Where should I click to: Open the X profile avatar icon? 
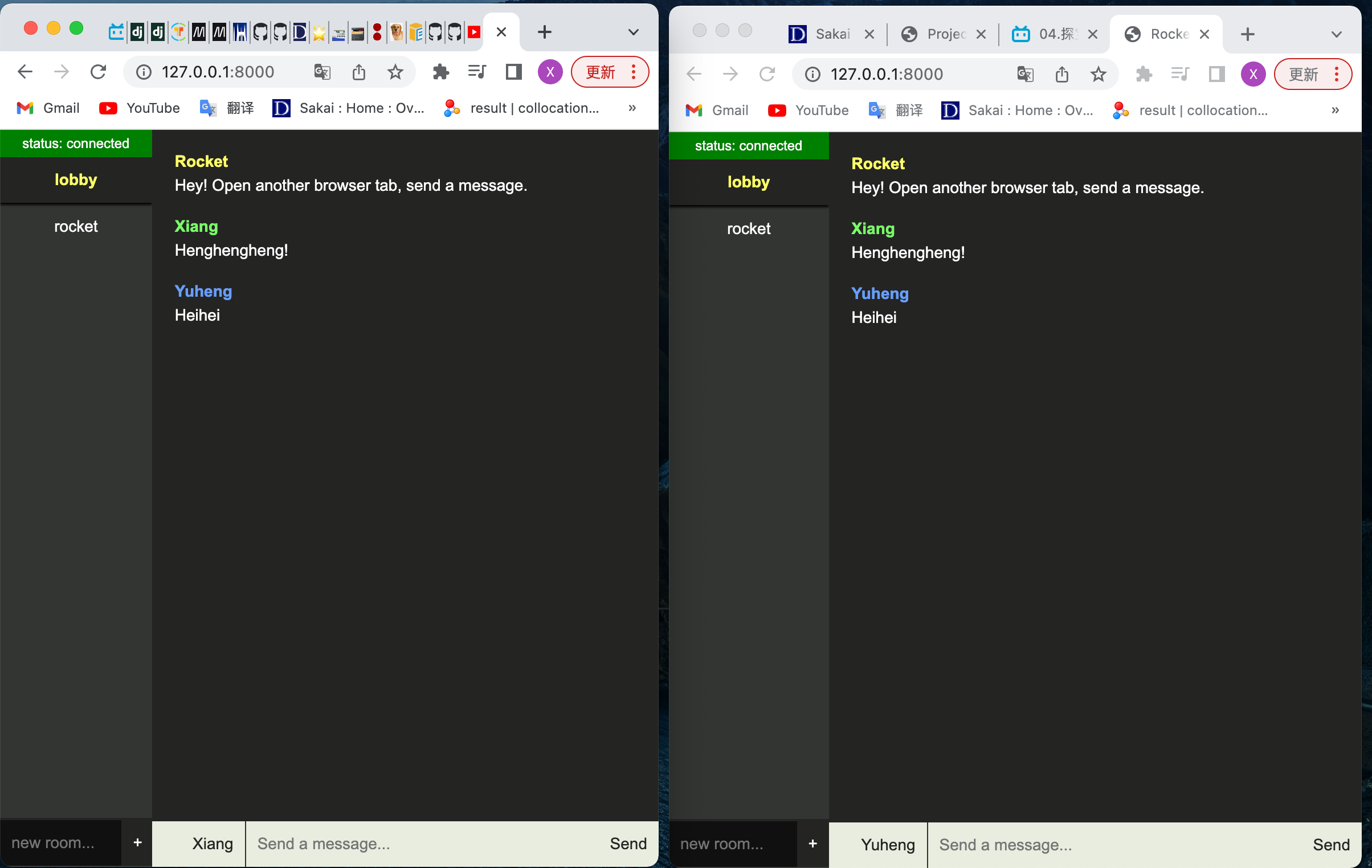550,72
